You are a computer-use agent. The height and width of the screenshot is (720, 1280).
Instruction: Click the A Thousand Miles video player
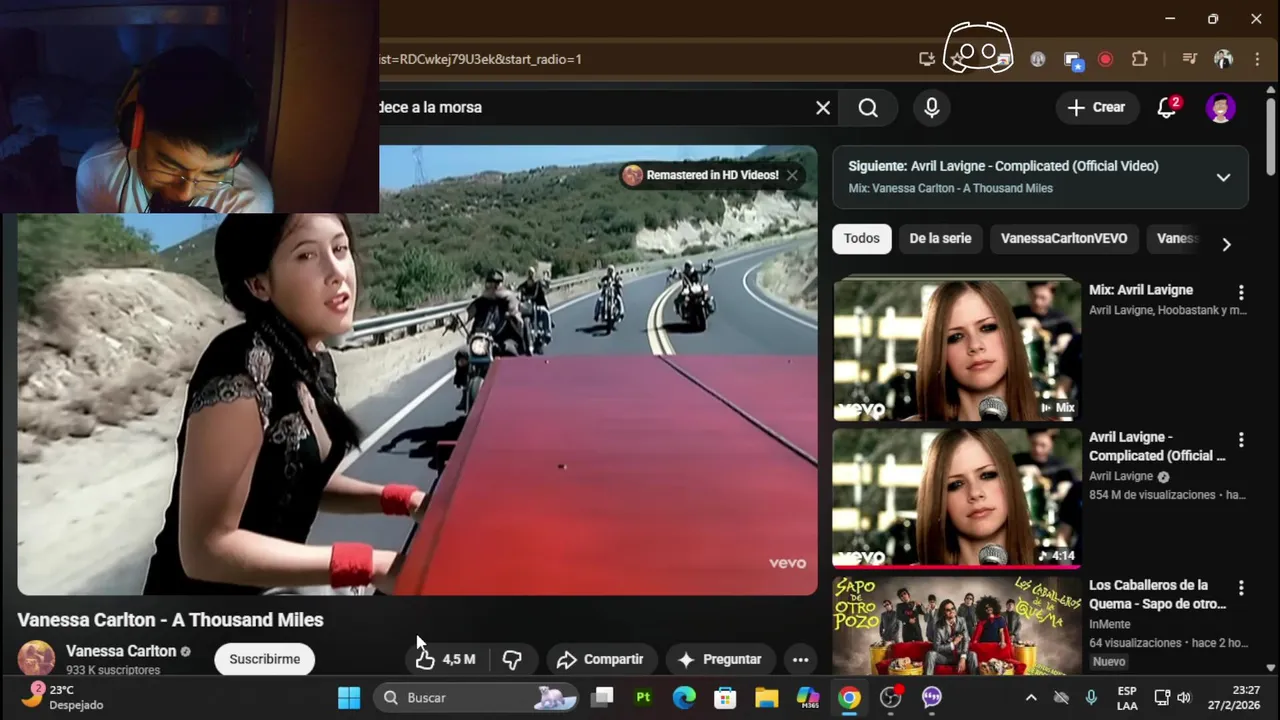coord(417,370)
